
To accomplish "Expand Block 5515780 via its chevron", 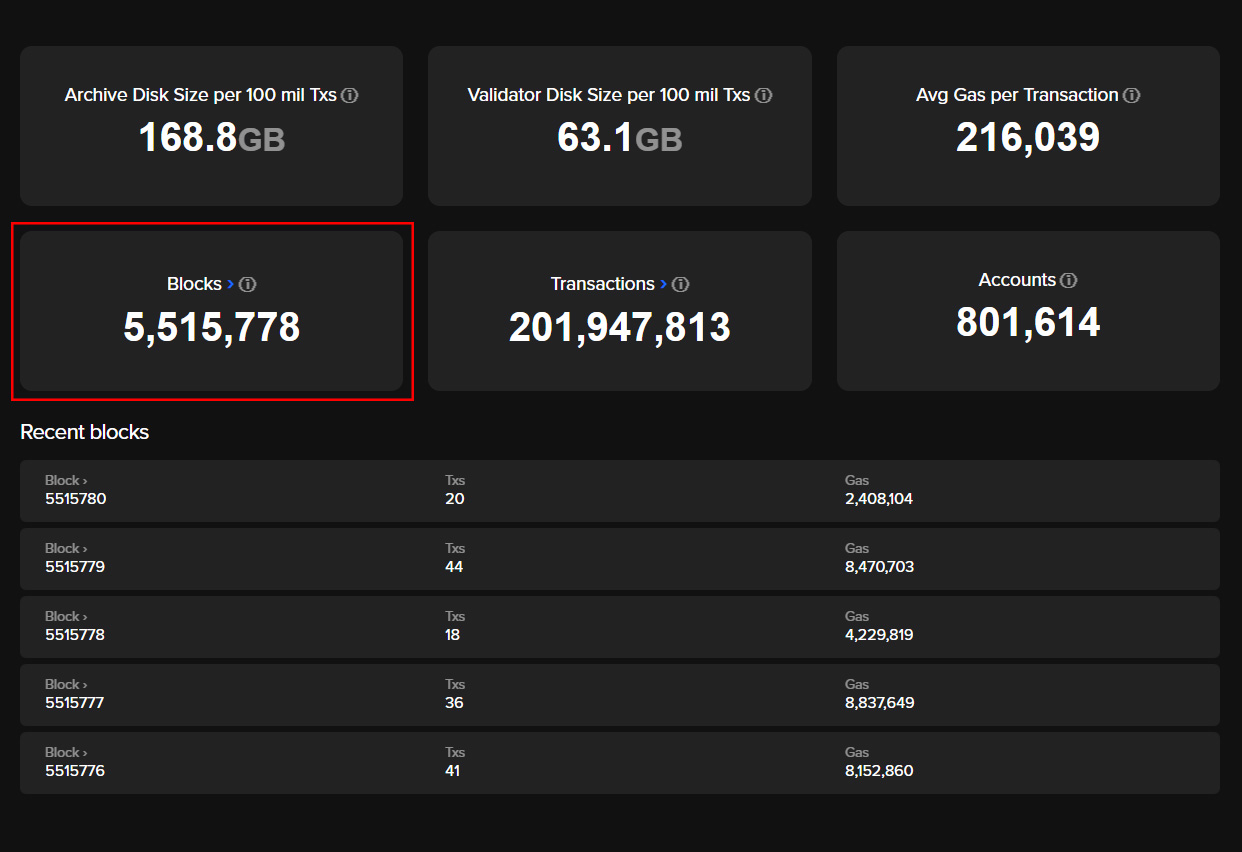I will tap(85, 479).
